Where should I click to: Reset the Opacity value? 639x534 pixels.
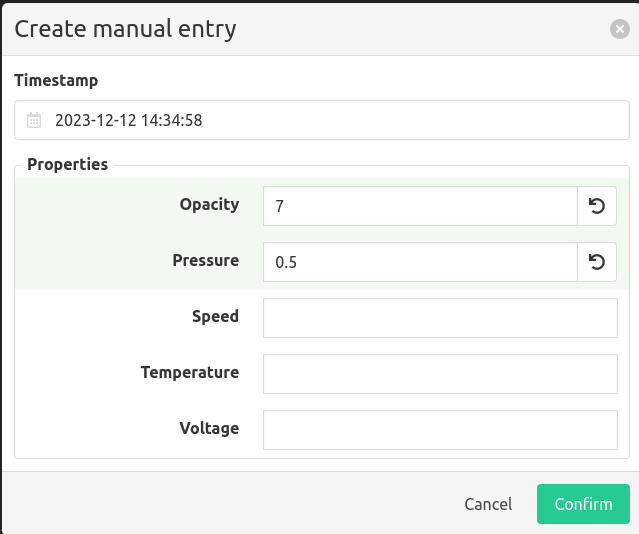point(597,206)
